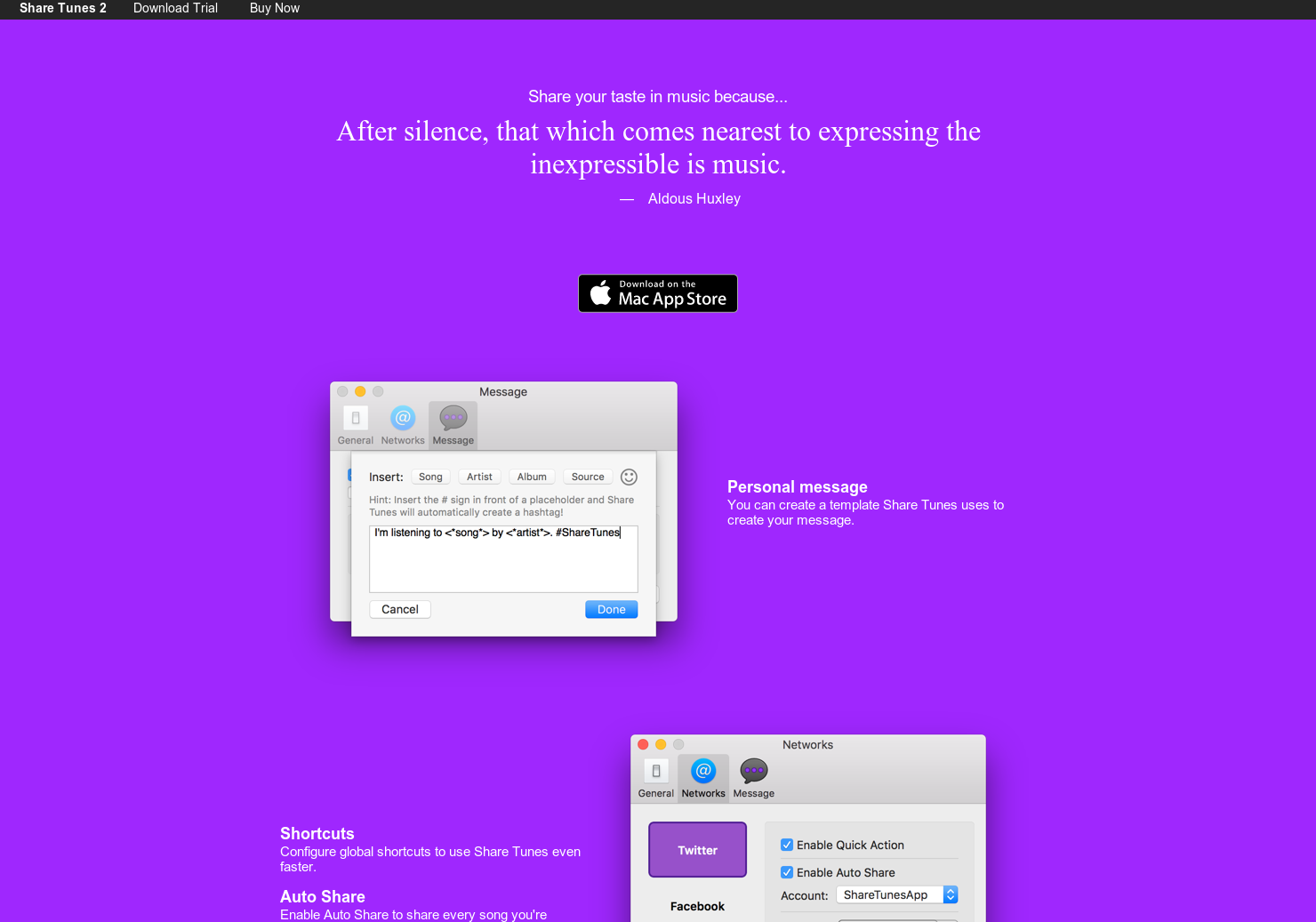This screenshot has height=922, width=1316.
Task: Select Buy Now from the navigation bar
Action: pos(274,8)
